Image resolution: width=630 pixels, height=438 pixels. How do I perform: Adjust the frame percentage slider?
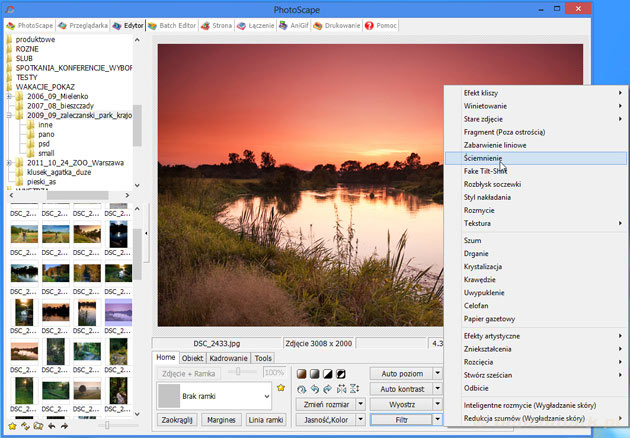click(x=240, y=372)
